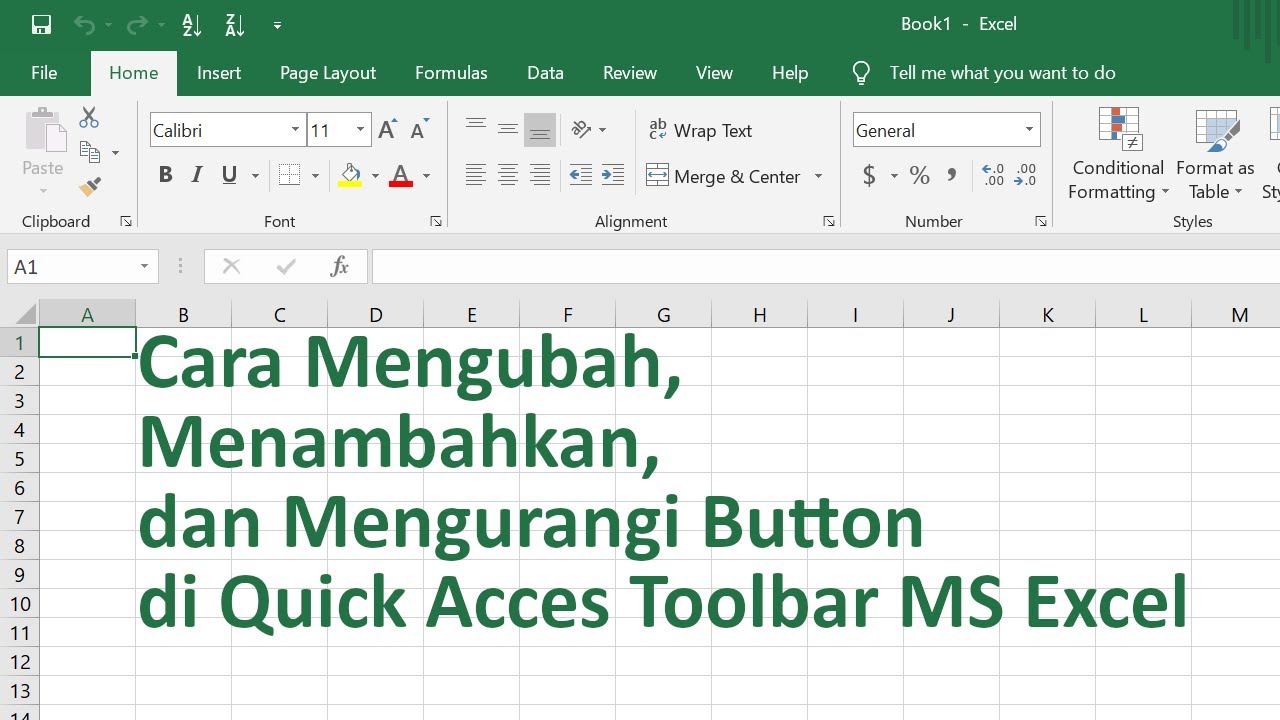Click the Copy icon
This screenshot has height=720, width=1280.
point(90,152)
